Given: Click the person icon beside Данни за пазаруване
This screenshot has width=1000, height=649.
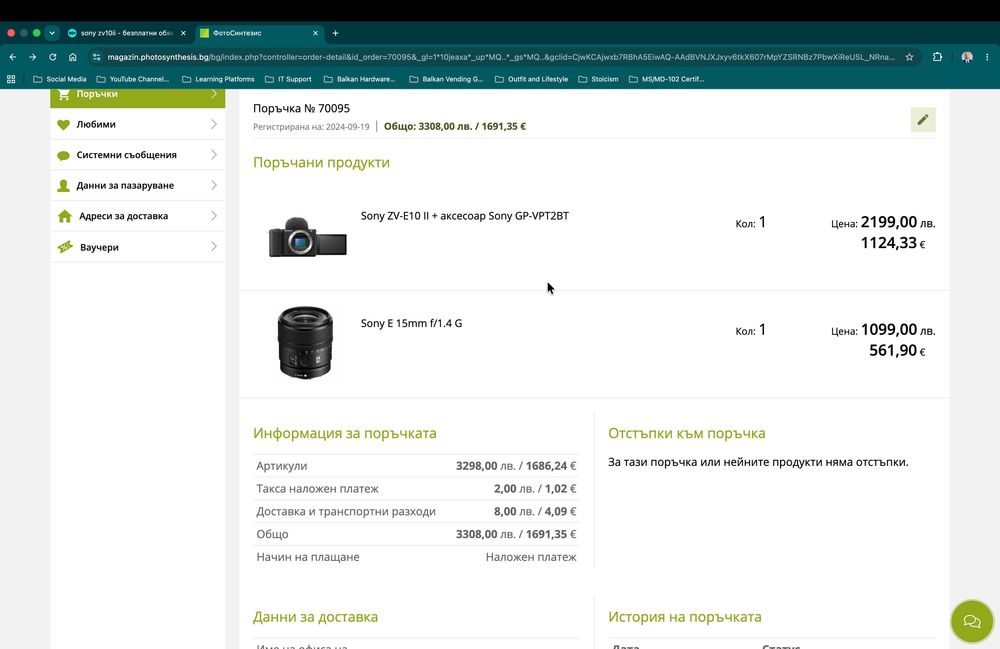Looking at the screenshot, I should click(x=63, y=186).
